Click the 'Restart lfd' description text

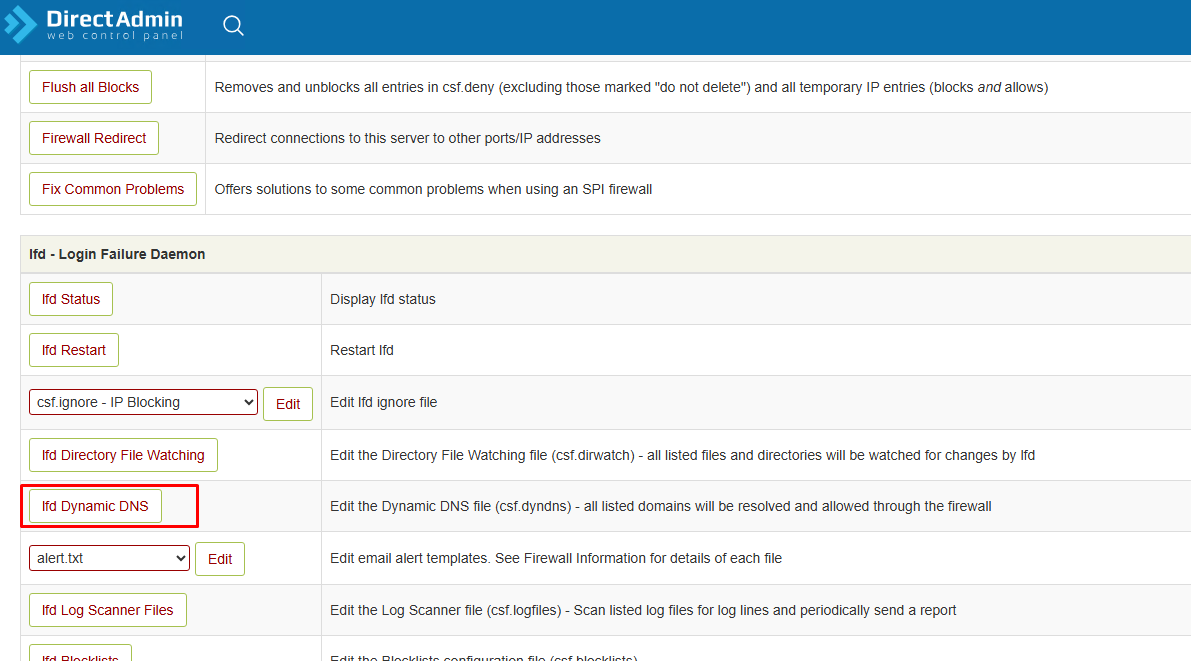pos(362,350)
